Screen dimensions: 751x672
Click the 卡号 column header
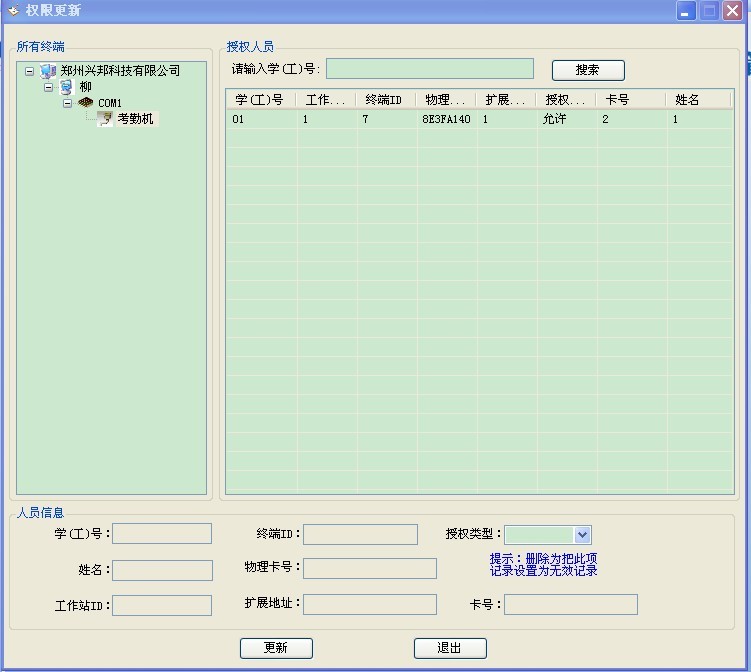(x=632, y=100)
